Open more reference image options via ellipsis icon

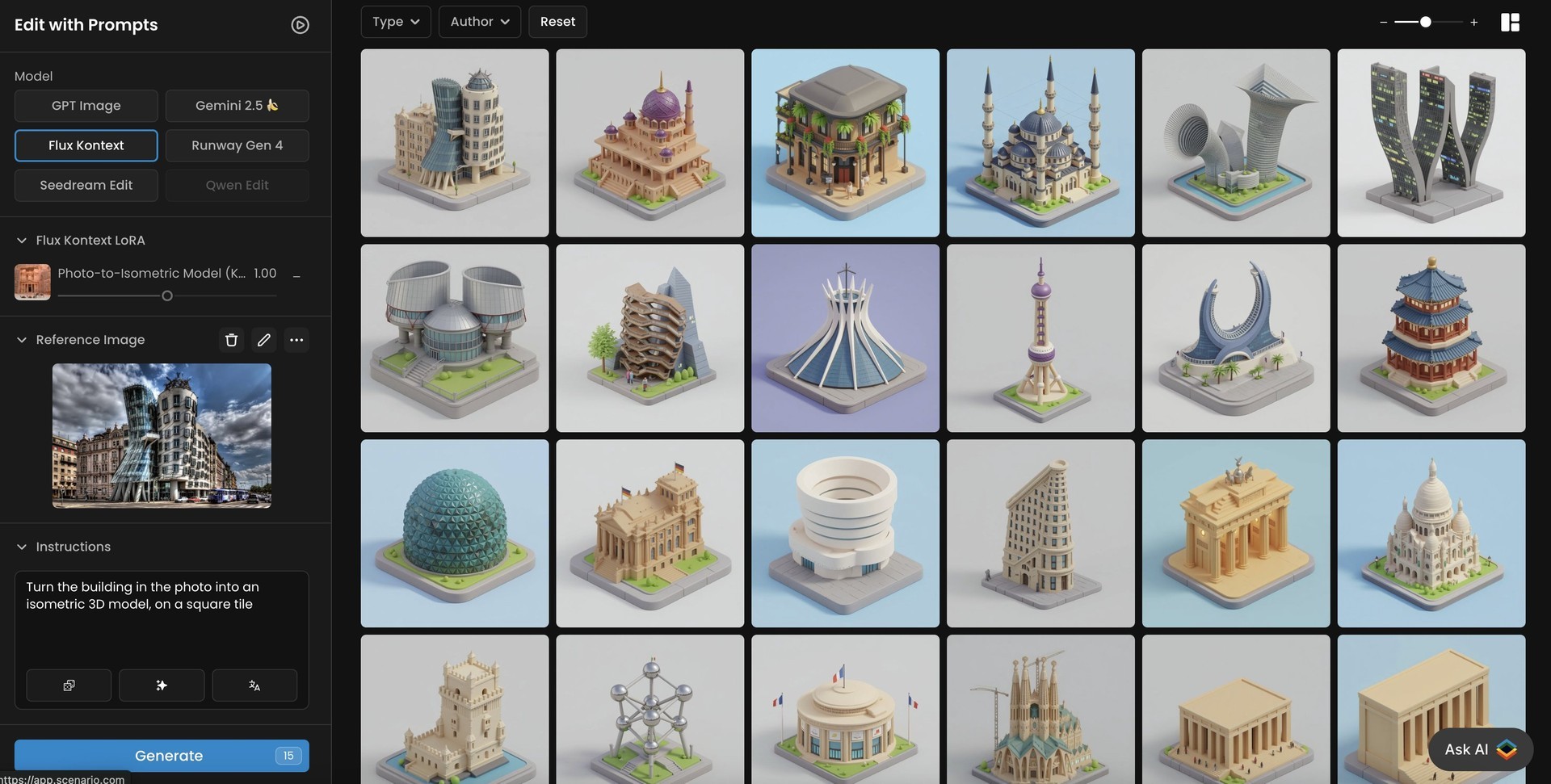click(296, 340)
